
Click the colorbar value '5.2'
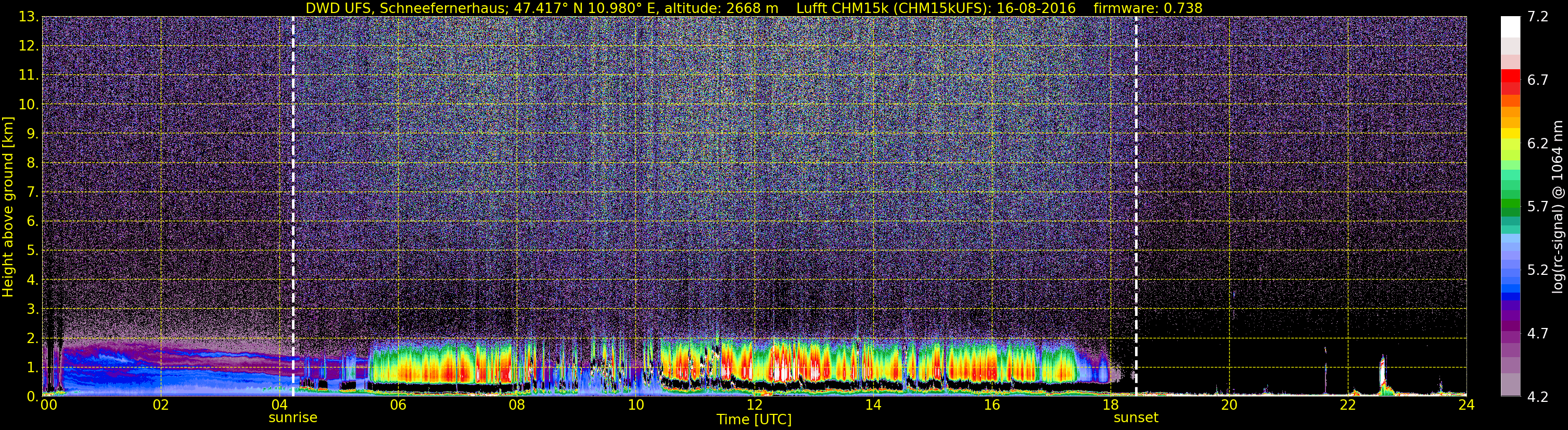(x=1538, y=270)
